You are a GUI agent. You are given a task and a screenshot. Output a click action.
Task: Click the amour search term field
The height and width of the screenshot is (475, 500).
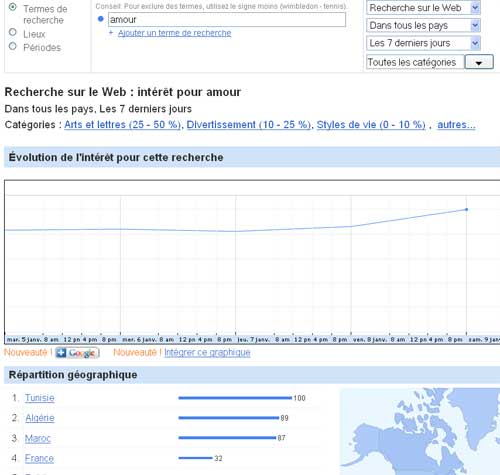(x=227, y=20)
